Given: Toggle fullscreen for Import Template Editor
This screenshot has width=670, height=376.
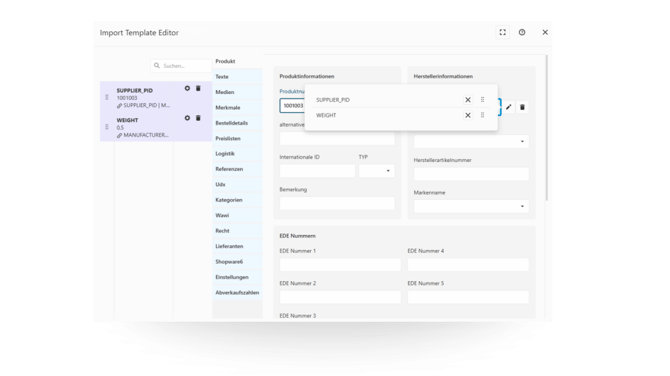Looking at the screenshot, I should coord(502,32).
